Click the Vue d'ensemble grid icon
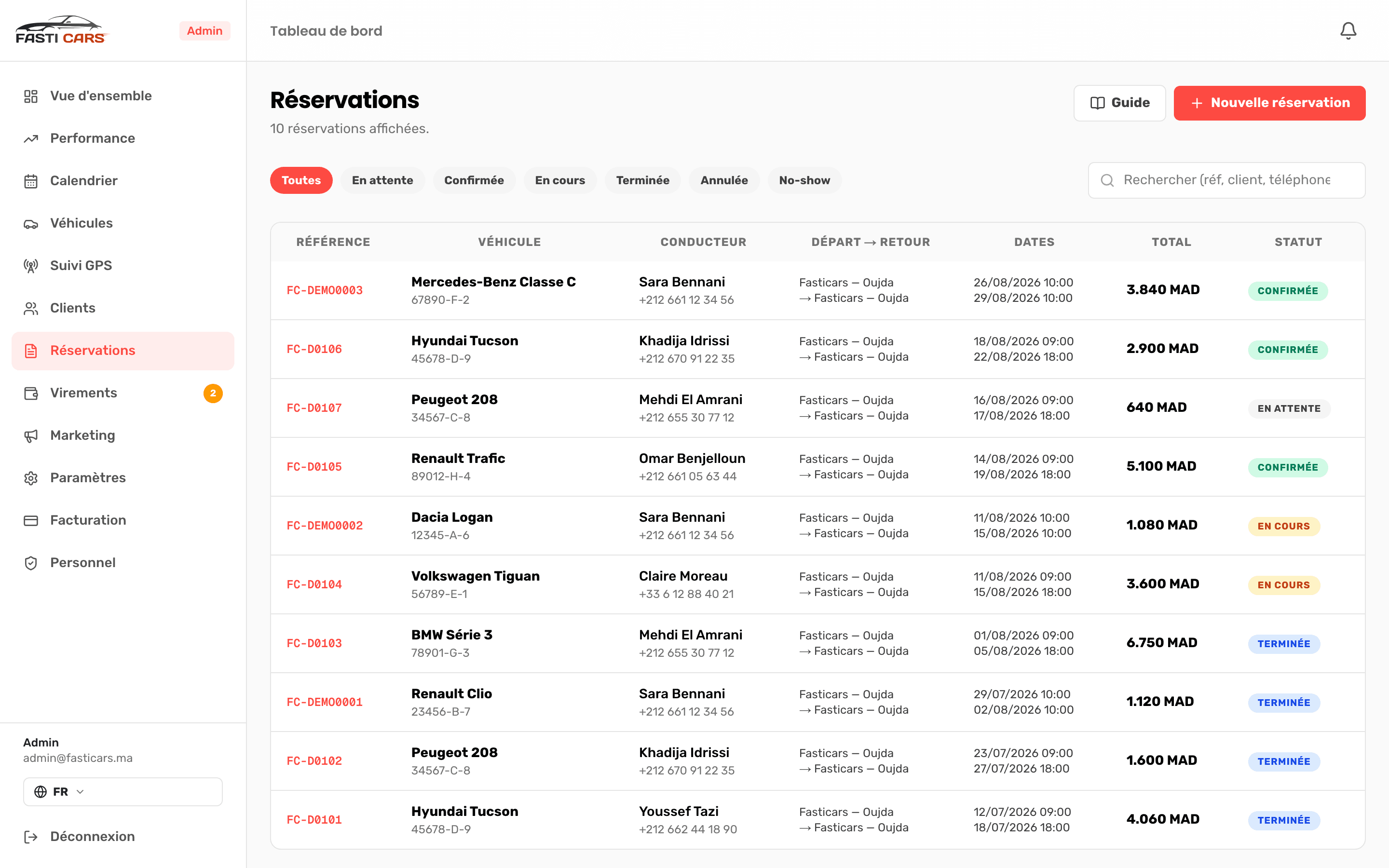Screen dimensions: 1389x868 (x=31, y=96)
